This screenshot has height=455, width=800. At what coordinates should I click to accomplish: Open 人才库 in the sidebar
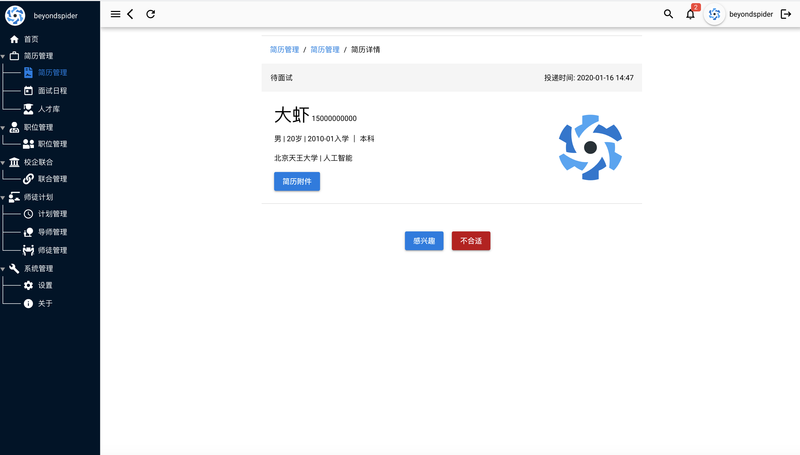click(48, 109)
